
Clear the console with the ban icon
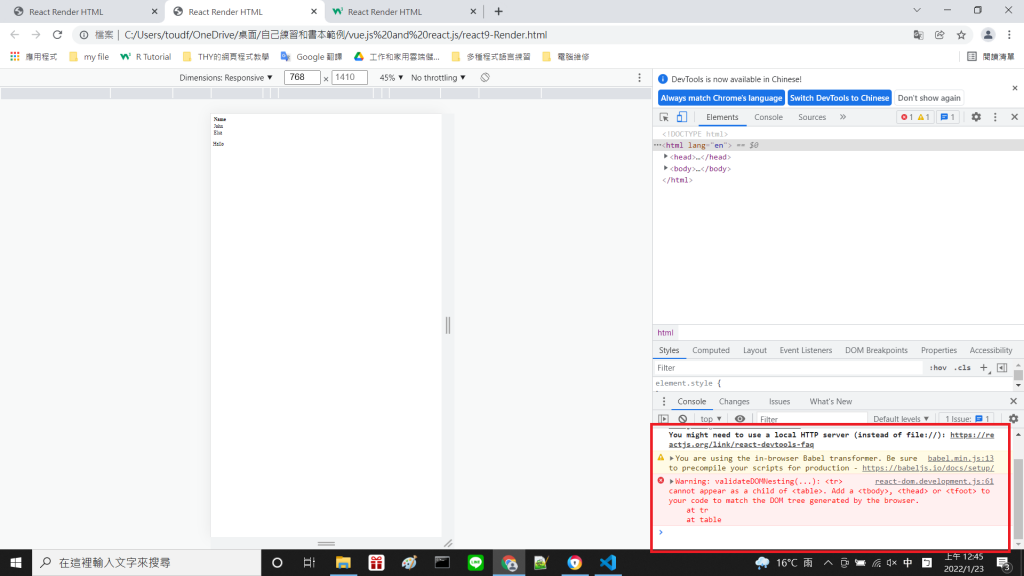pos(682,419)
